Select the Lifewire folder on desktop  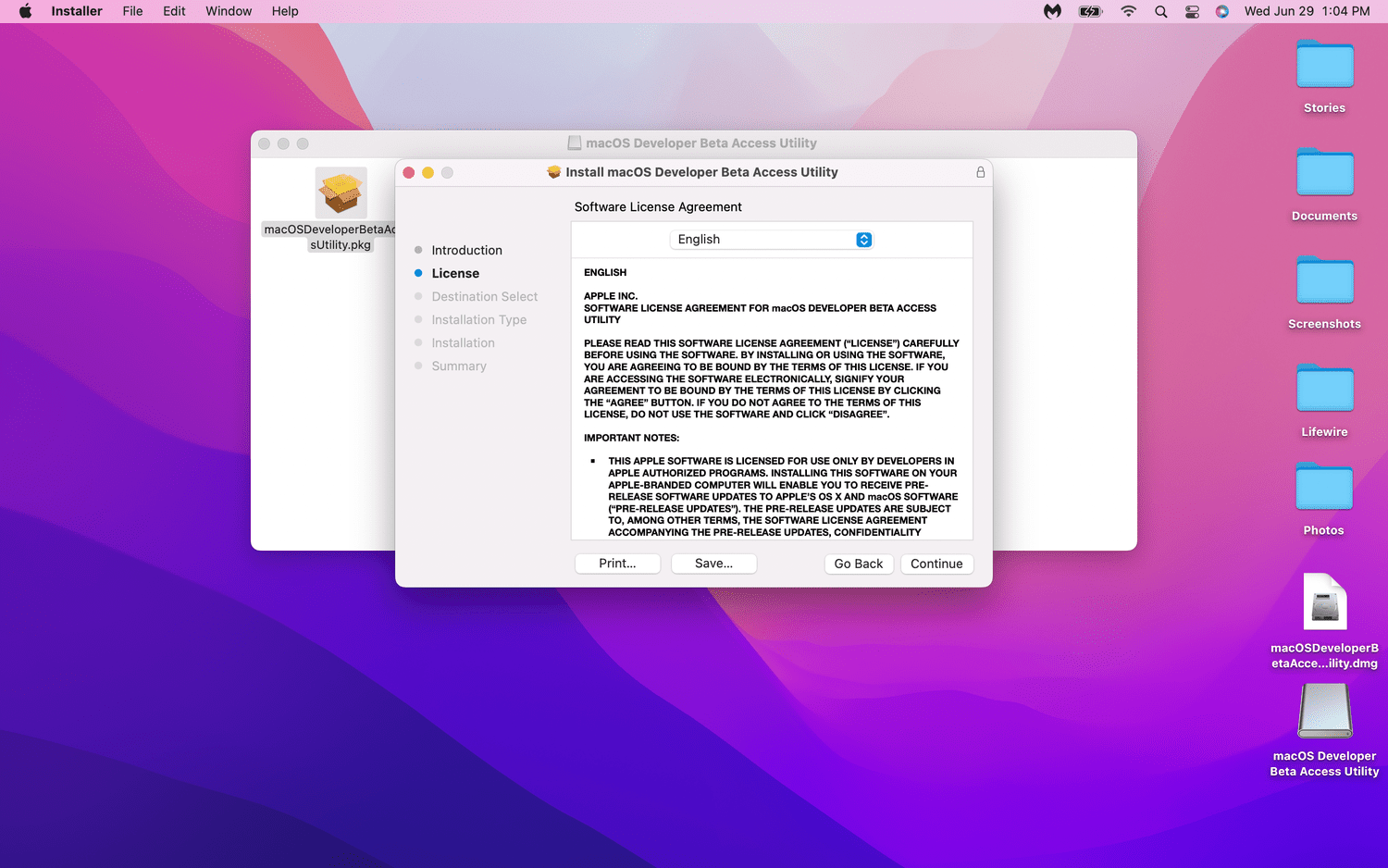(x=1325, y=389)
